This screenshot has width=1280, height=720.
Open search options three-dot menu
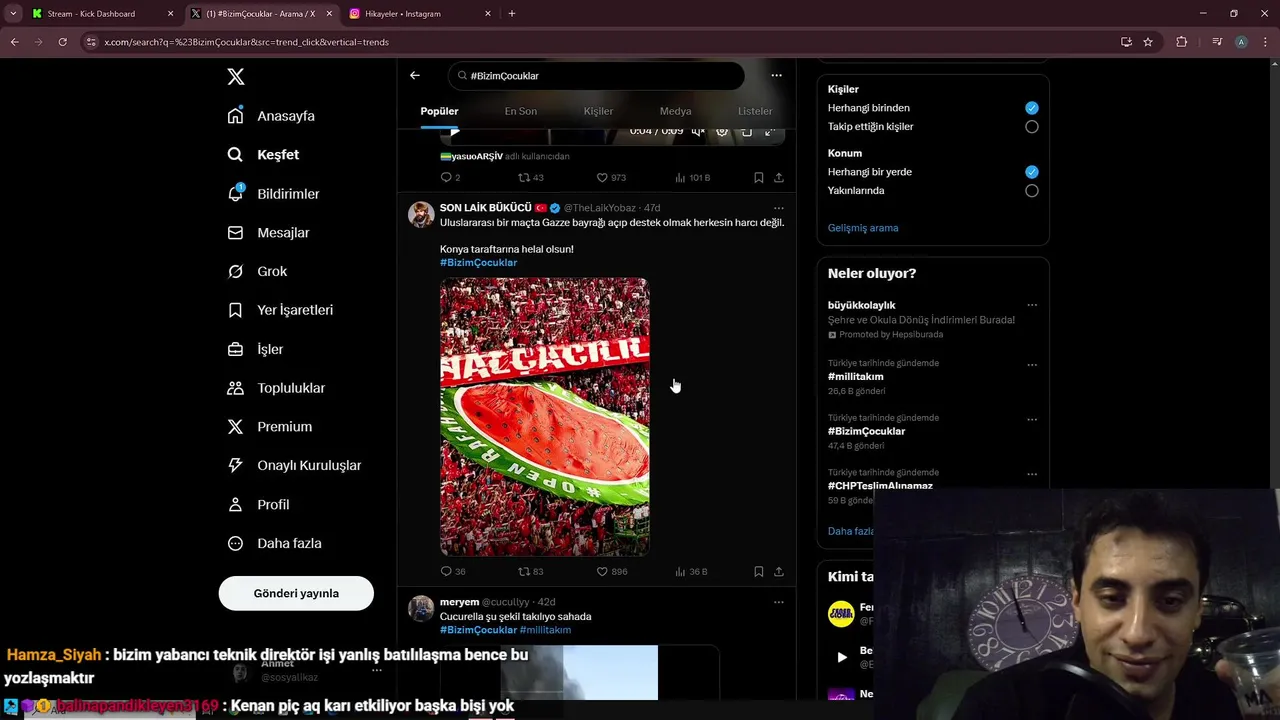click(x=776, y=75)
